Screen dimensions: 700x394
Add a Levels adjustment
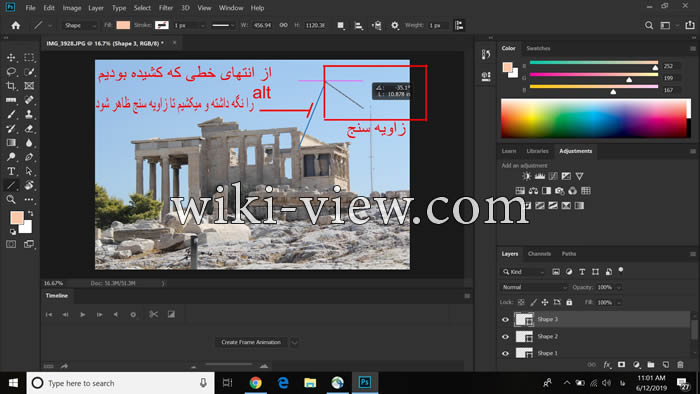point(540,176)
